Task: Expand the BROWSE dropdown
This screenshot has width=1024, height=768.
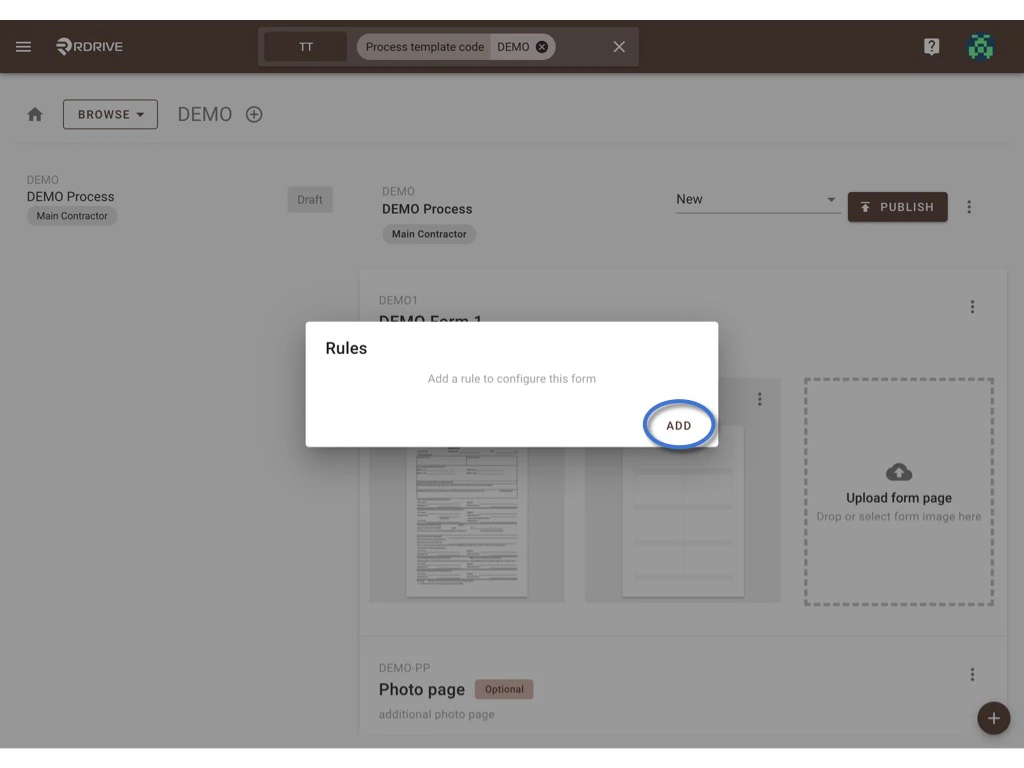Action: click(x=110, y=114)
